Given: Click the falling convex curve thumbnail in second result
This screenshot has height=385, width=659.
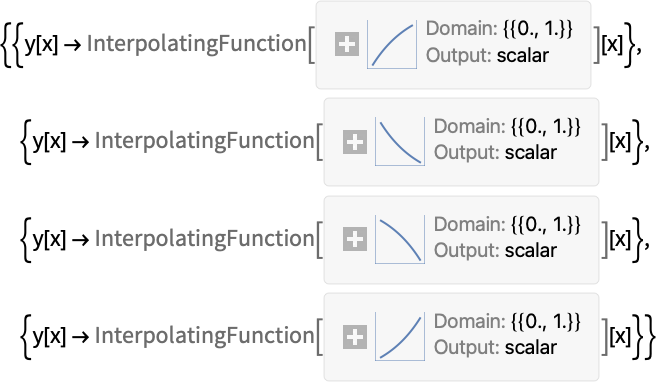Looking at the screenshot, I should [400, 142].
